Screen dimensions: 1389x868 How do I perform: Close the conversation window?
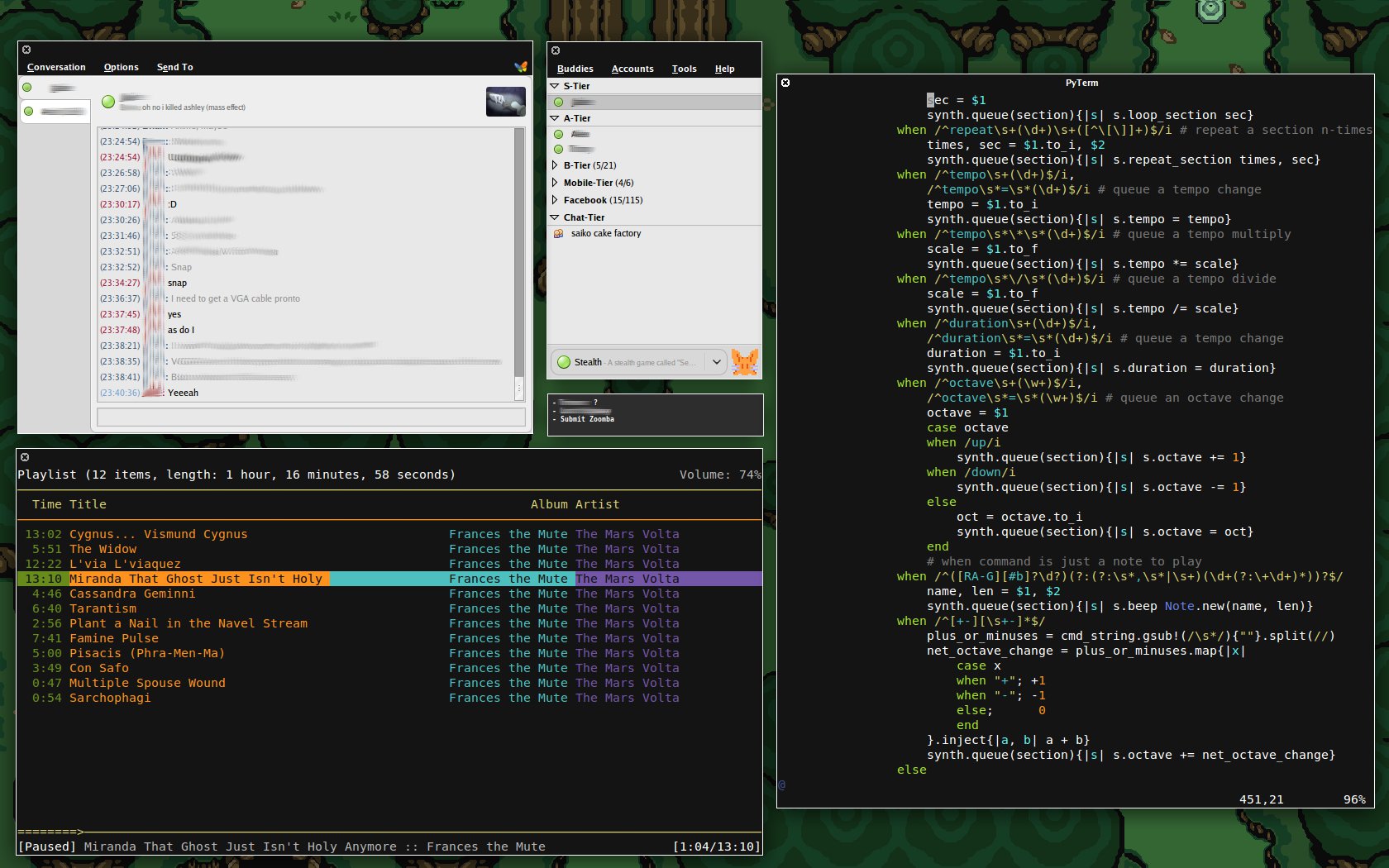click(26, 50)
